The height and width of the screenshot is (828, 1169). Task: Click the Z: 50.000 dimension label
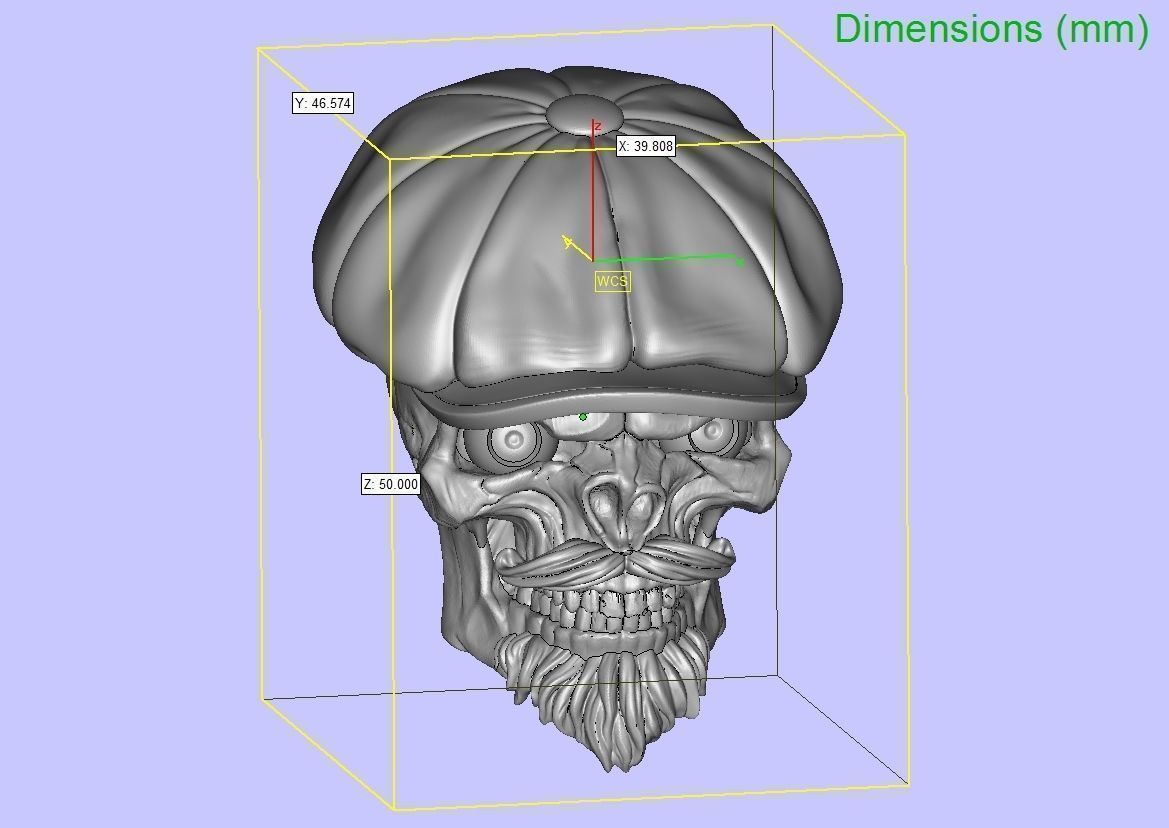(391, 484)
